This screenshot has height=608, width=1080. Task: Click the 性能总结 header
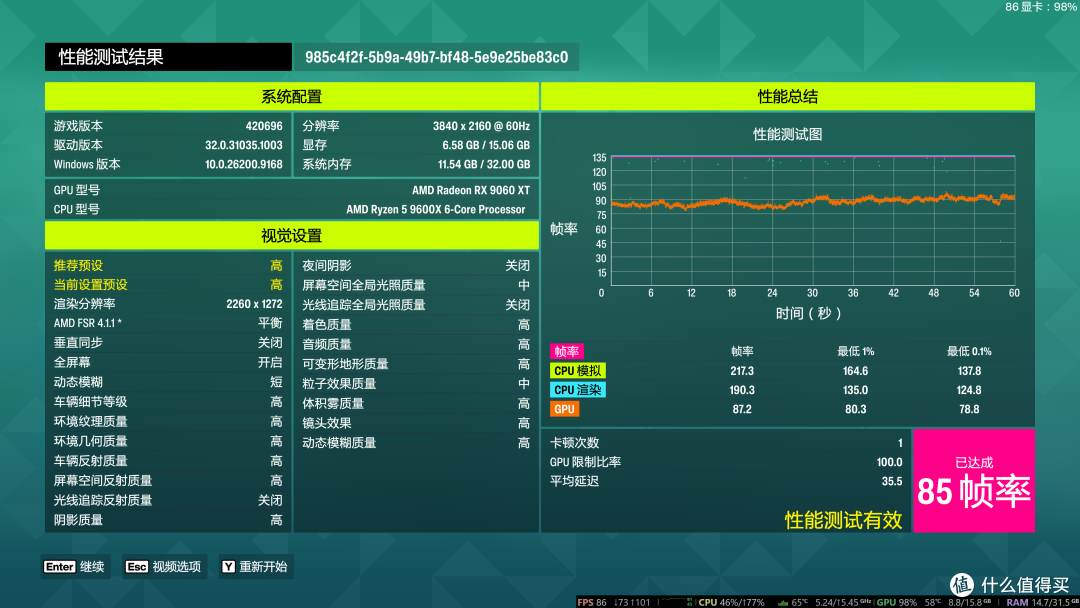click(x=788, y=96)
